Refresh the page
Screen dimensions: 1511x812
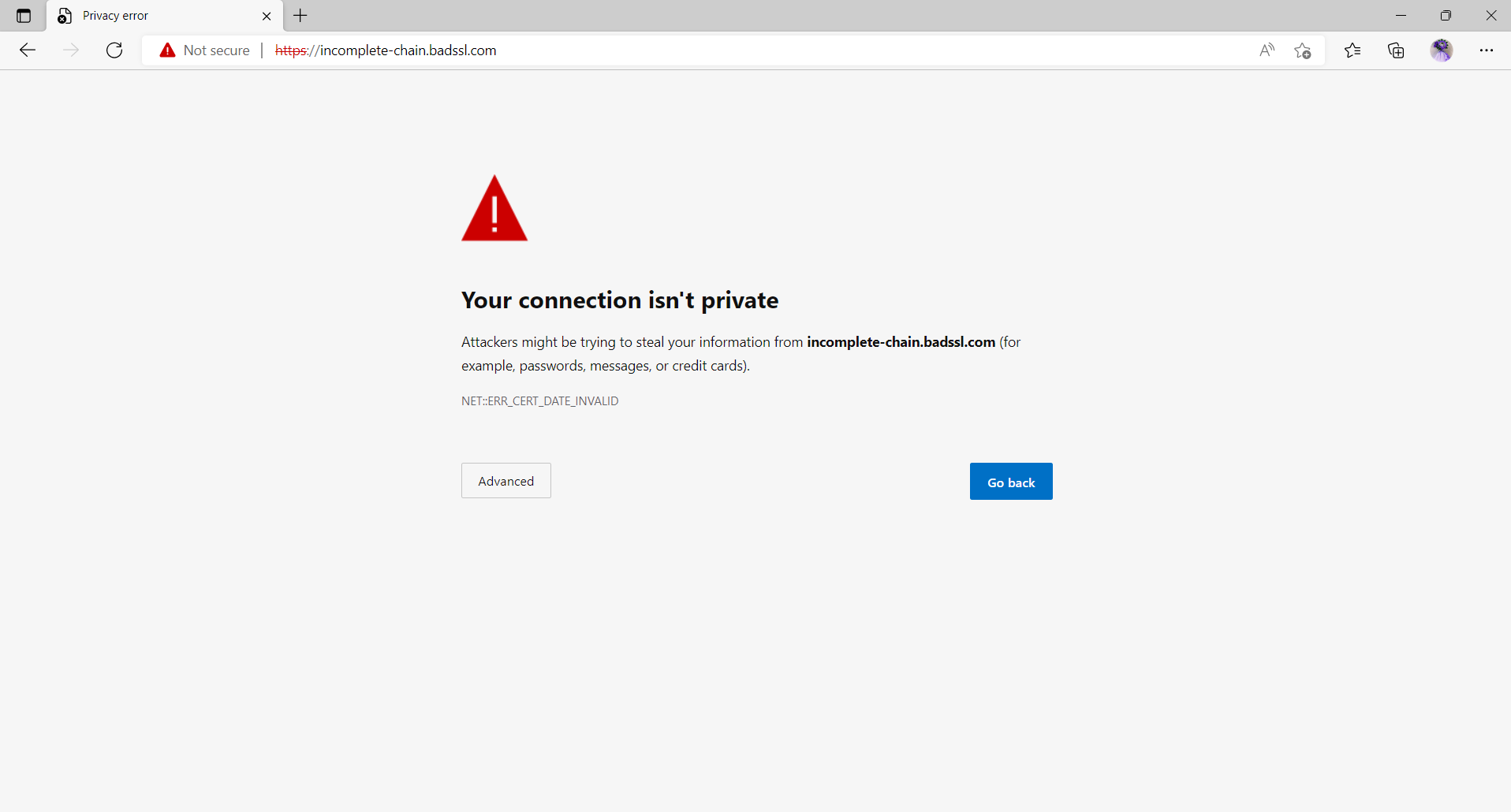(x=114, y=50)
